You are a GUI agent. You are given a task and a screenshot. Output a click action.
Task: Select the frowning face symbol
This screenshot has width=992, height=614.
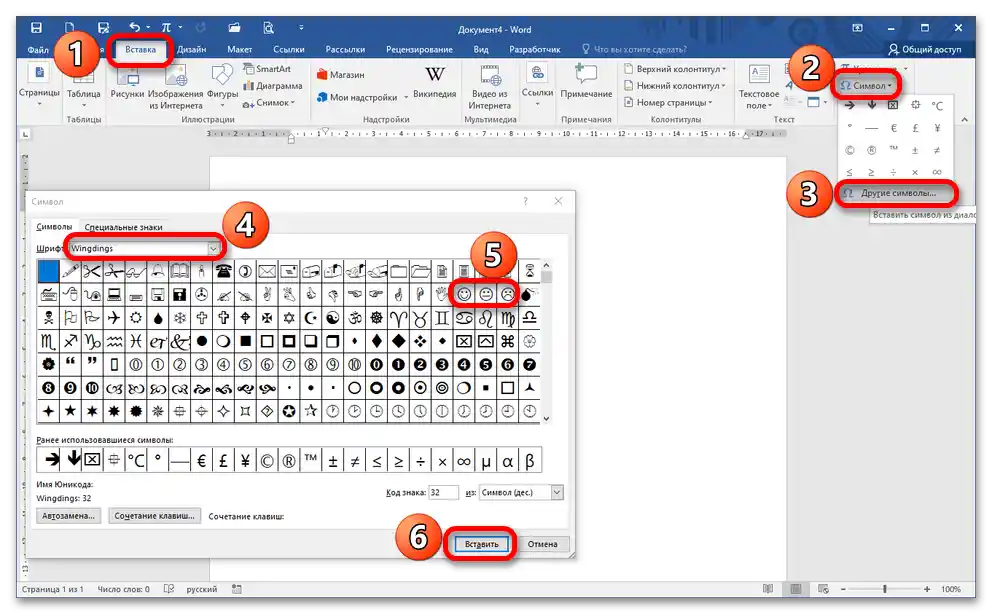507,295
